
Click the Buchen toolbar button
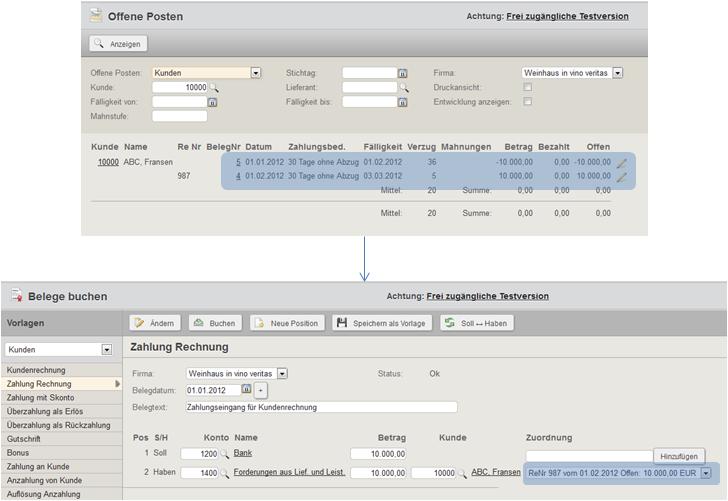point(215,323)
